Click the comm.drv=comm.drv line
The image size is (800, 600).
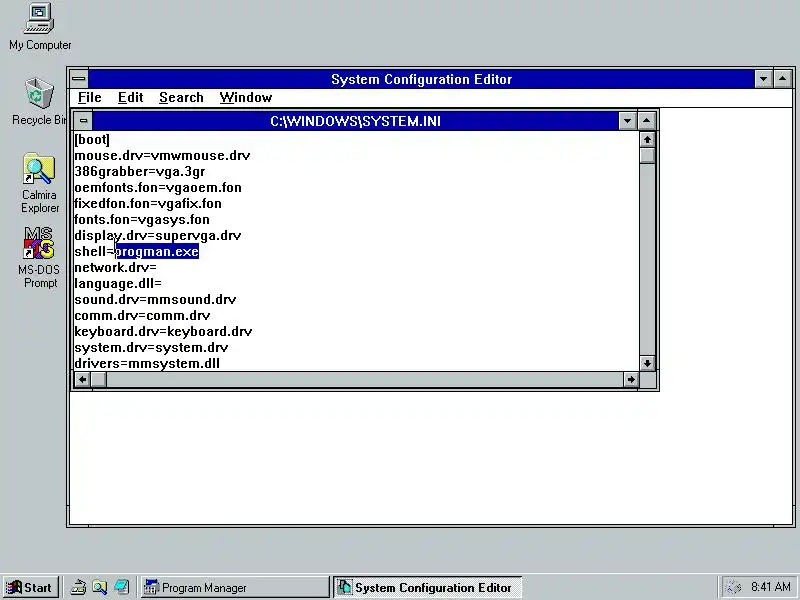(x=142, y=315)
